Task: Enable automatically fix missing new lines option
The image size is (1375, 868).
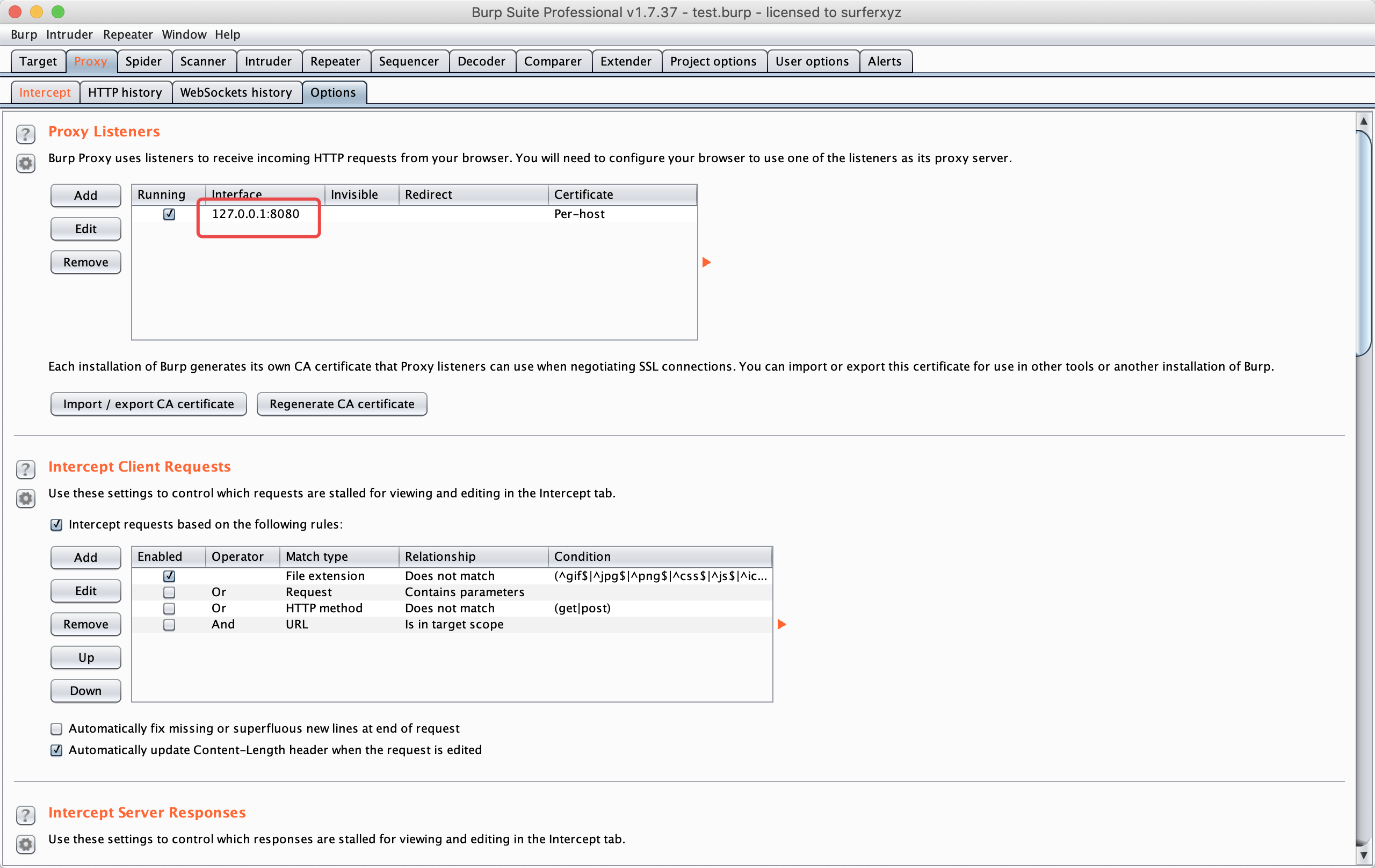Action: pyautogui.click(x=56, y=729)
